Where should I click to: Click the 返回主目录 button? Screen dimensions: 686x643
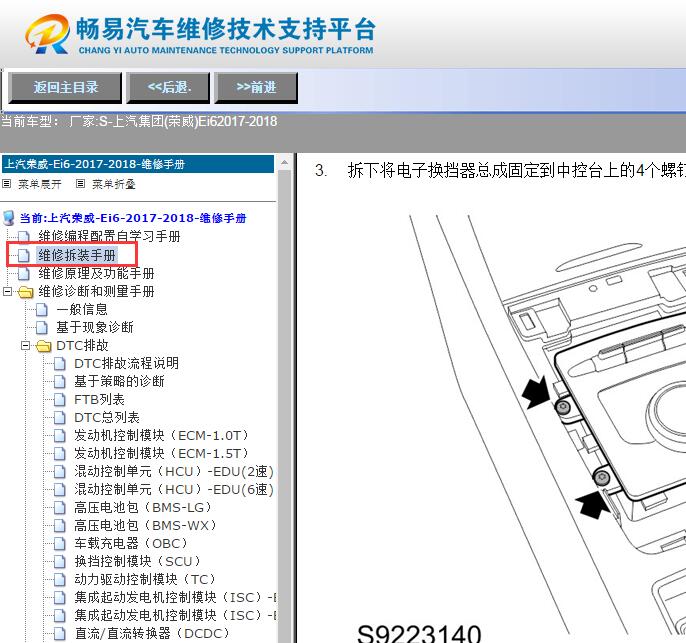(65, 87)
